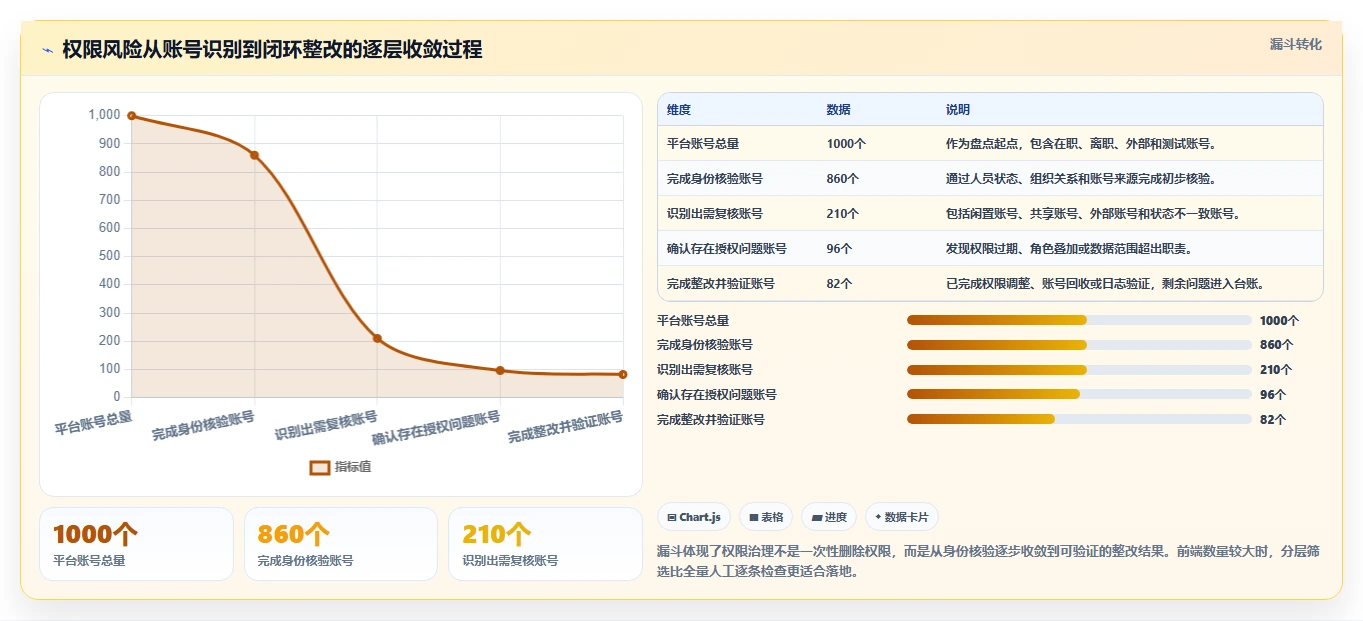
Task: Click the last chart point for 完成整改并验证账号
Action: tap(622, 374)
